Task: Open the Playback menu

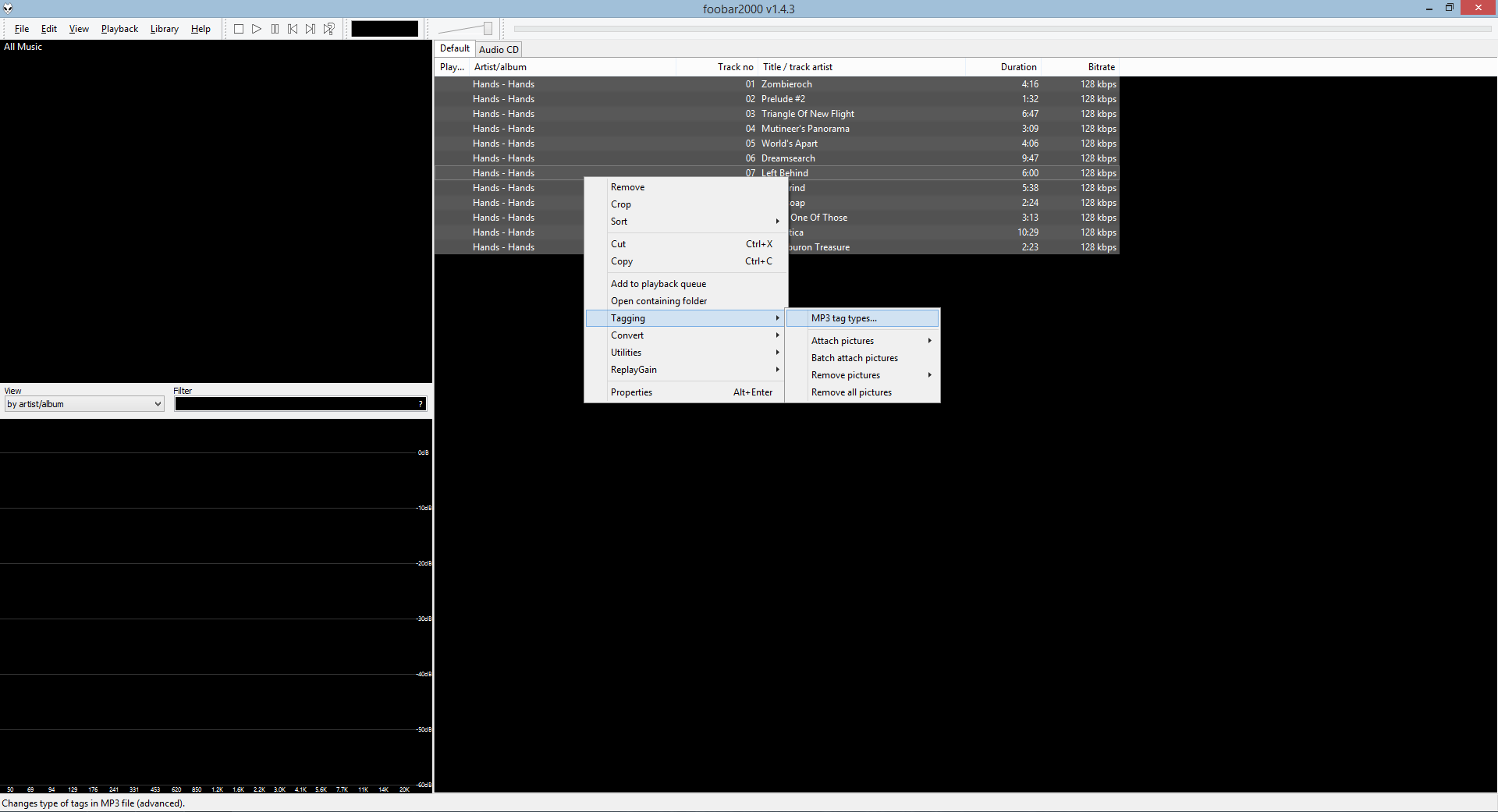Action: point(119,29)
